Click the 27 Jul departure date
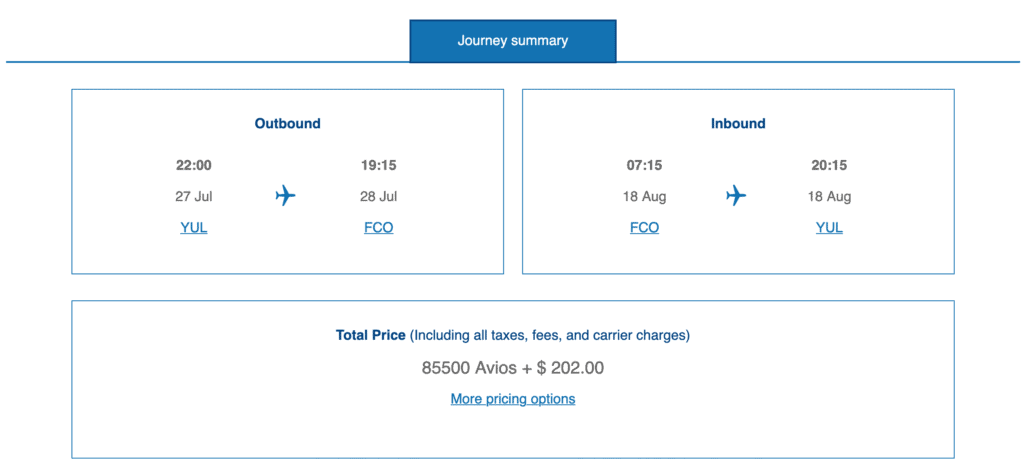The height and width of the screenshot is (472, 1024). tap(194, 196)
